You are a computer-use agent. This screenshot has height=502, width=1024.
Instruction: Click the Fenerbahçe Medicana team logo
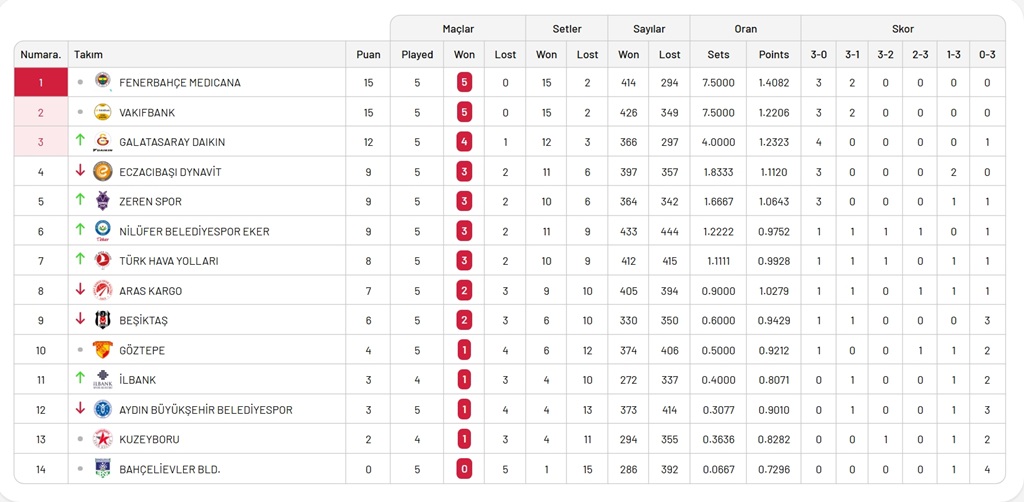pos(102,82)
